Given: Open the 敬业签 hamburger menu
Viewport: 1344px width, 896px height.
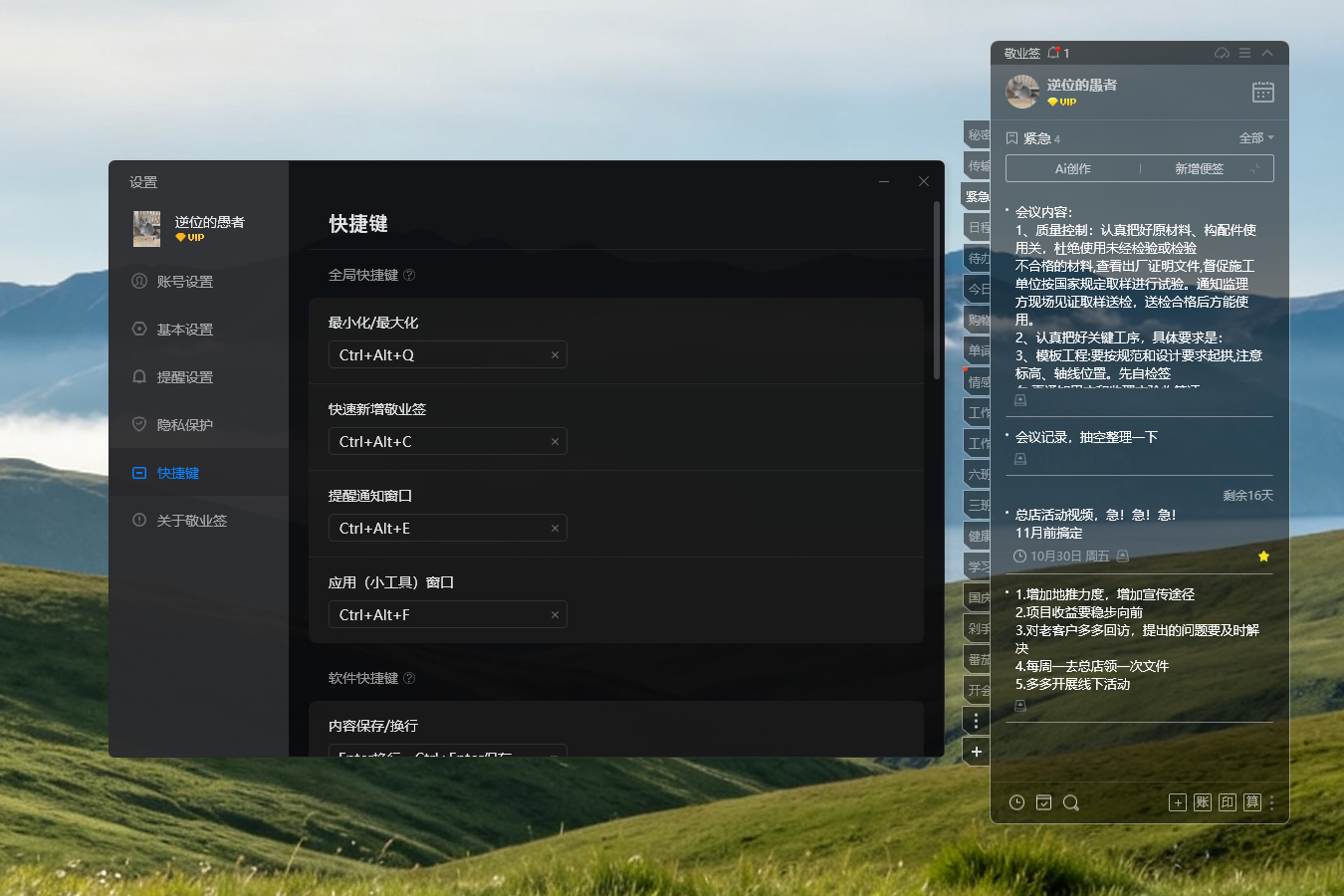Looking at the screenshot, I should (1244, 53).
